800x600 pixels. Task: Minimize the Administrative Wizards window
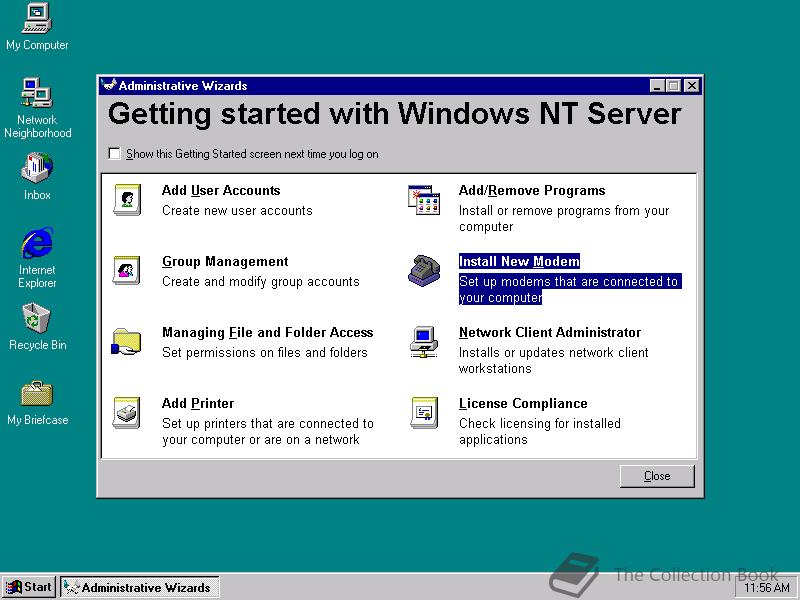[x=657, y=86]
